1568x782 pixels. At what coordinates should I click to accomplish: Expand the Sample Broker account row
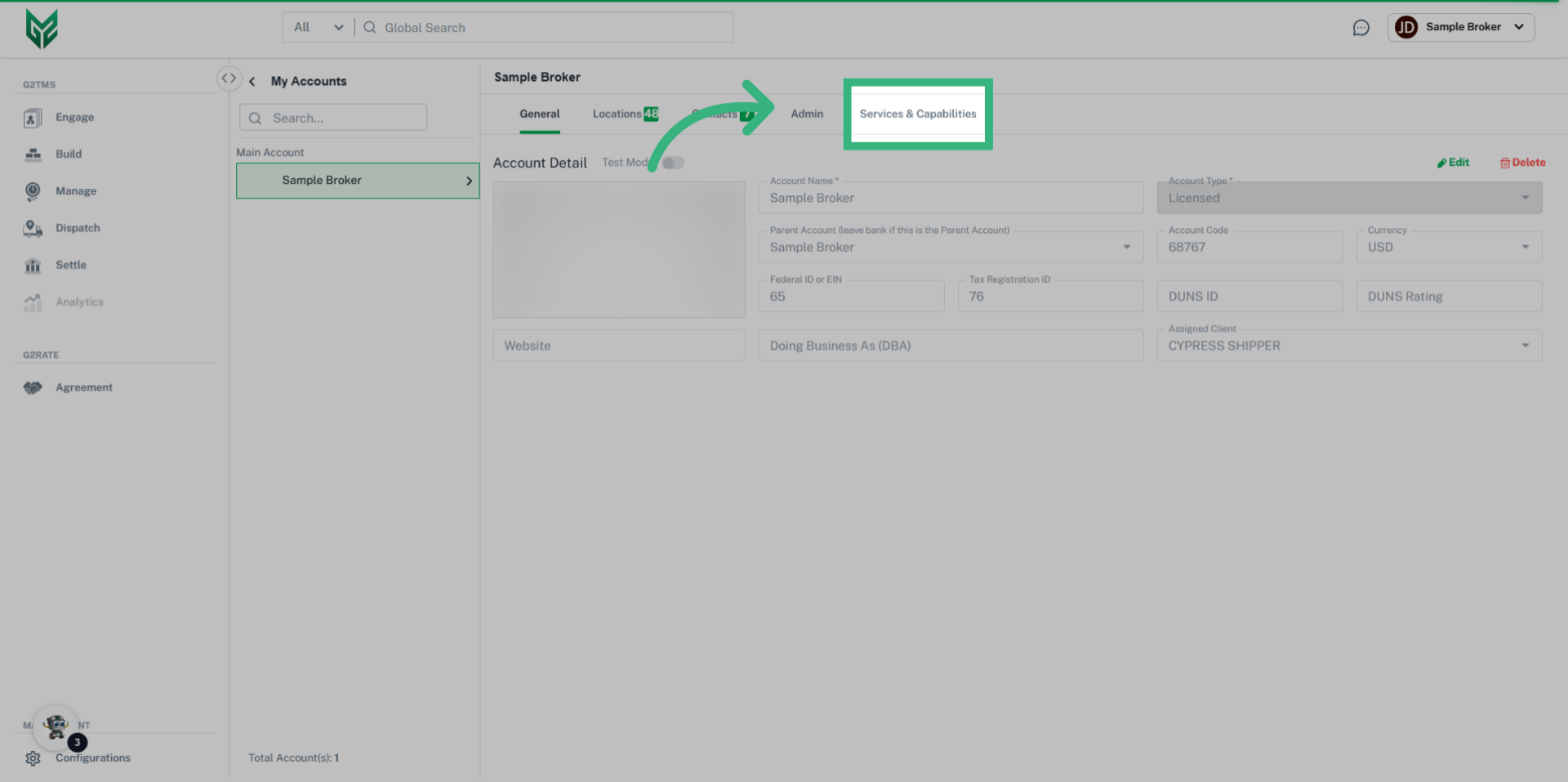(x=469, y=181)
